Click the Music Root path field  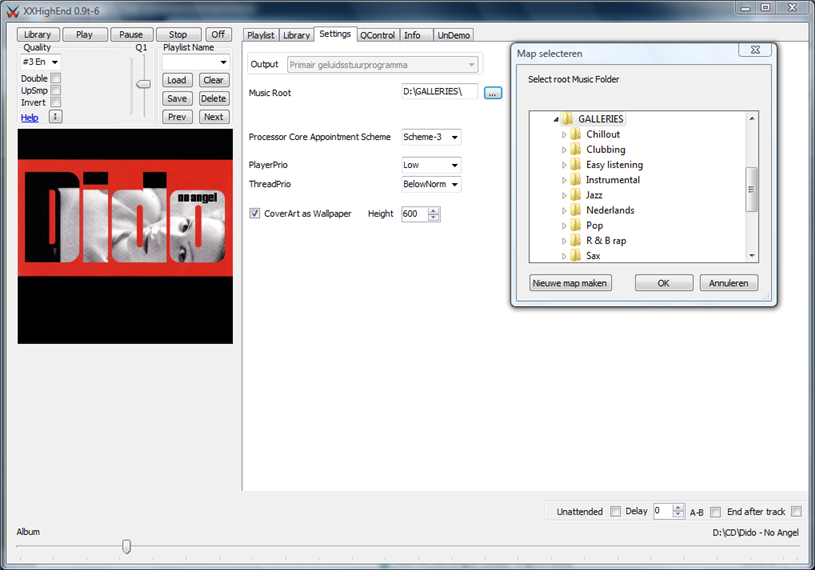click(x=440, y=91)
